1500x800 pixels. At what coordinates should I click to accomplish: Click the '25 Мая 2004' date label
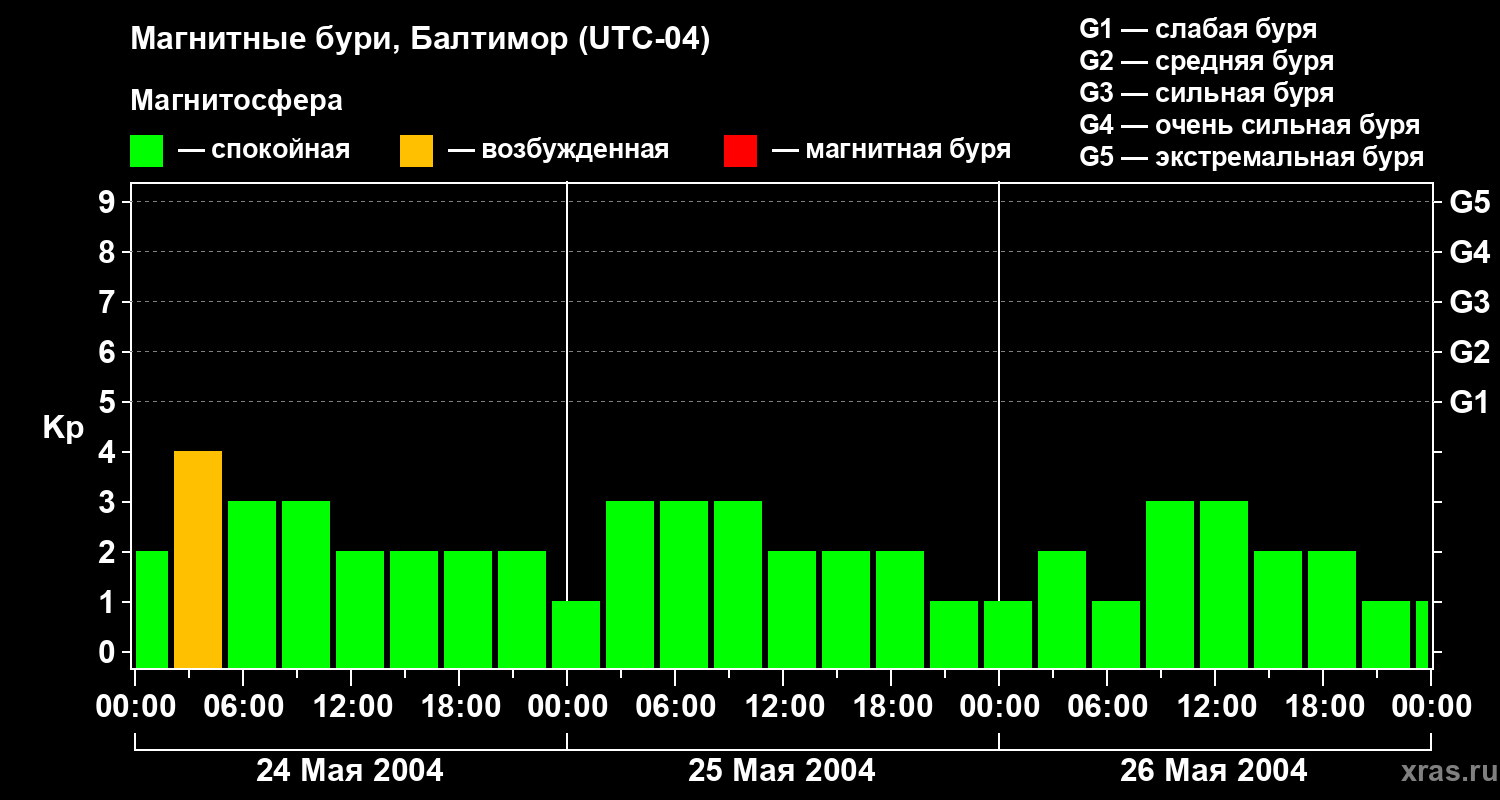point(782,770)
